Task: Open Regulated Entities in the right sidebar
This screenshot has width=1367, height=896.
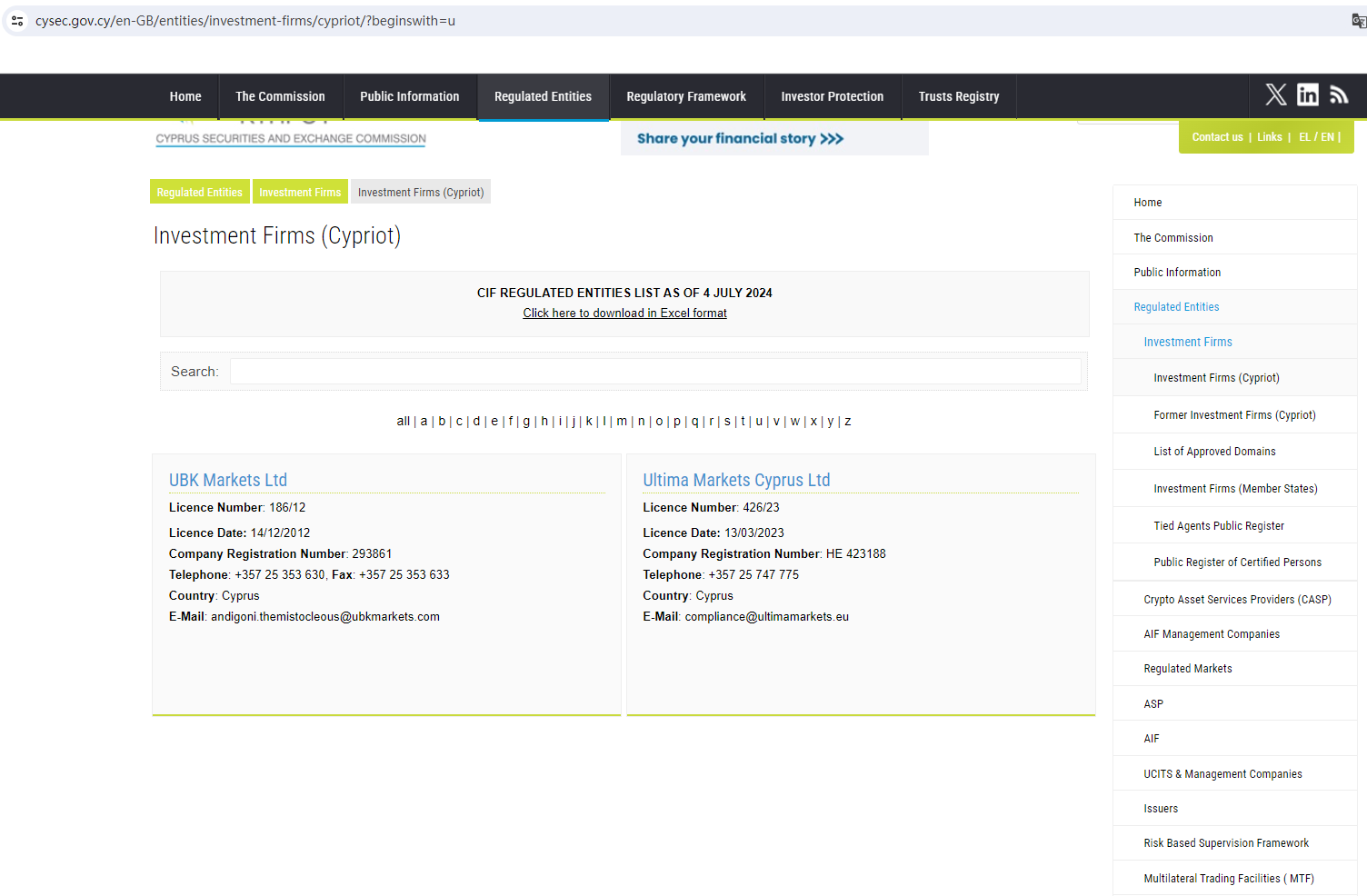Action: tap(1235, 307)
